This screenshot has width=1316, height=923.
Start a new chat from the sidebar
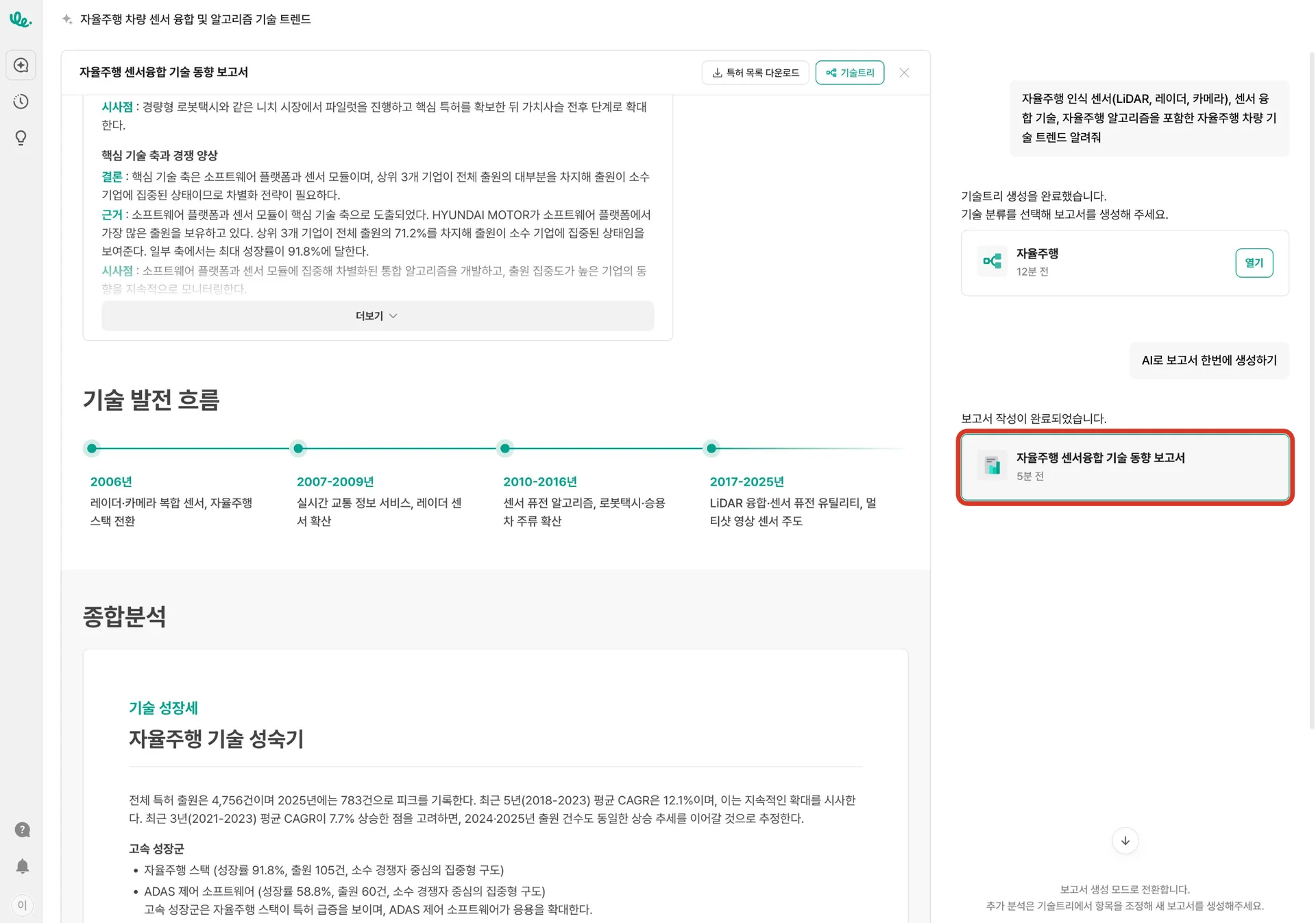(21, 65)
